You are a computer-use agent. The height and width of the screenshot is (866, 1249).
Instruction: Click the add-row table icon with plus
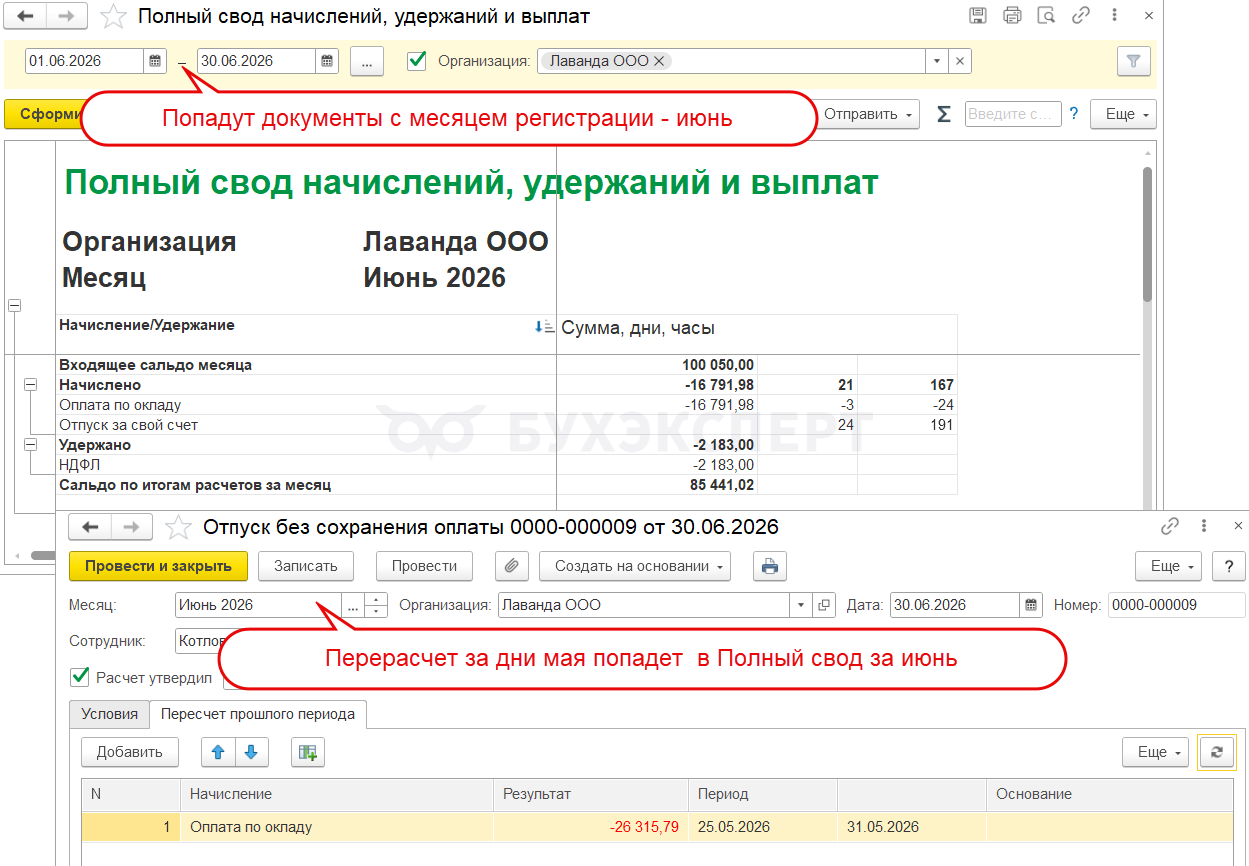[308, 752]
